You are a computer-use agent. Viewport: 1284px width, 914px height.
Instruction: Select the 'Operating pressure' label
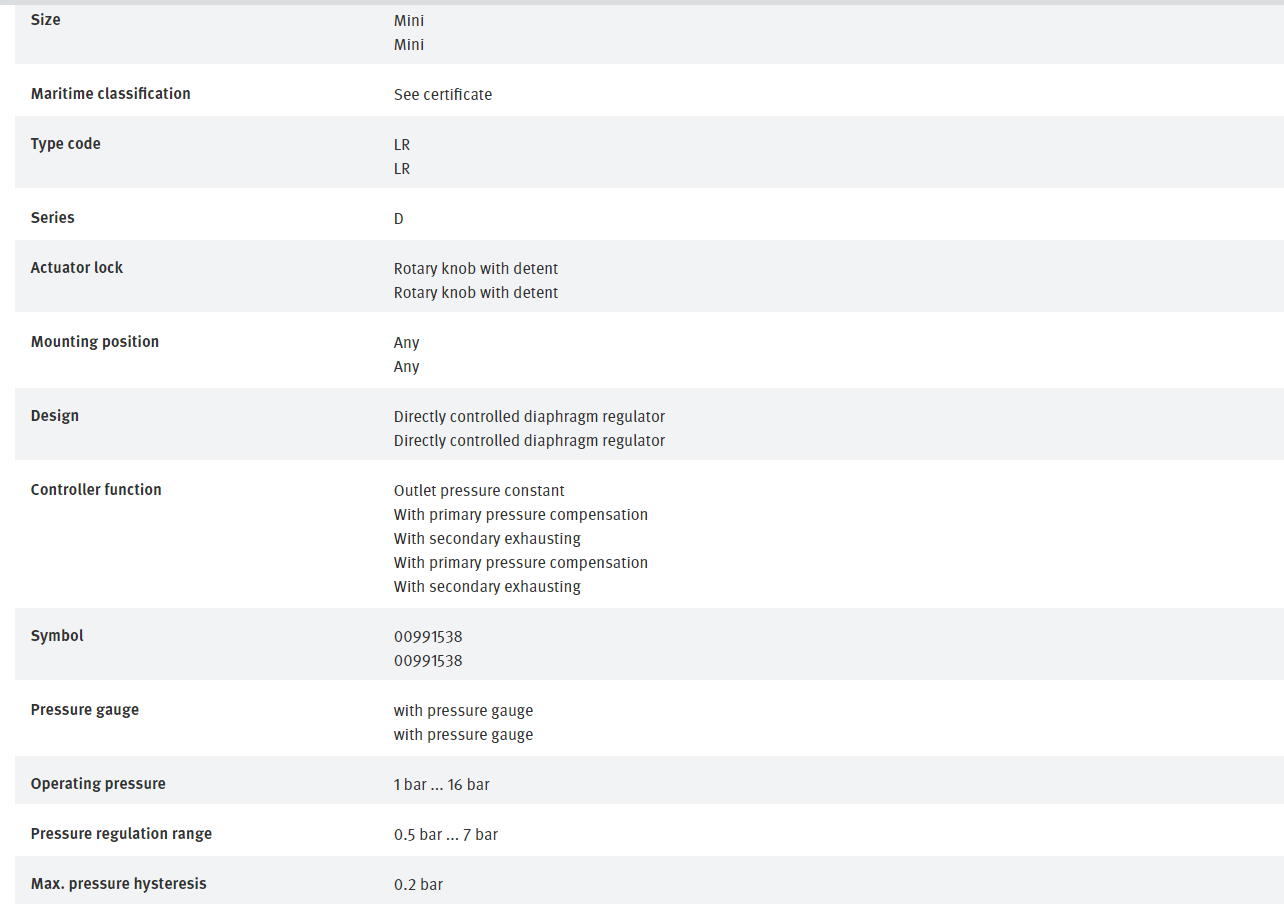click(98, 784)
